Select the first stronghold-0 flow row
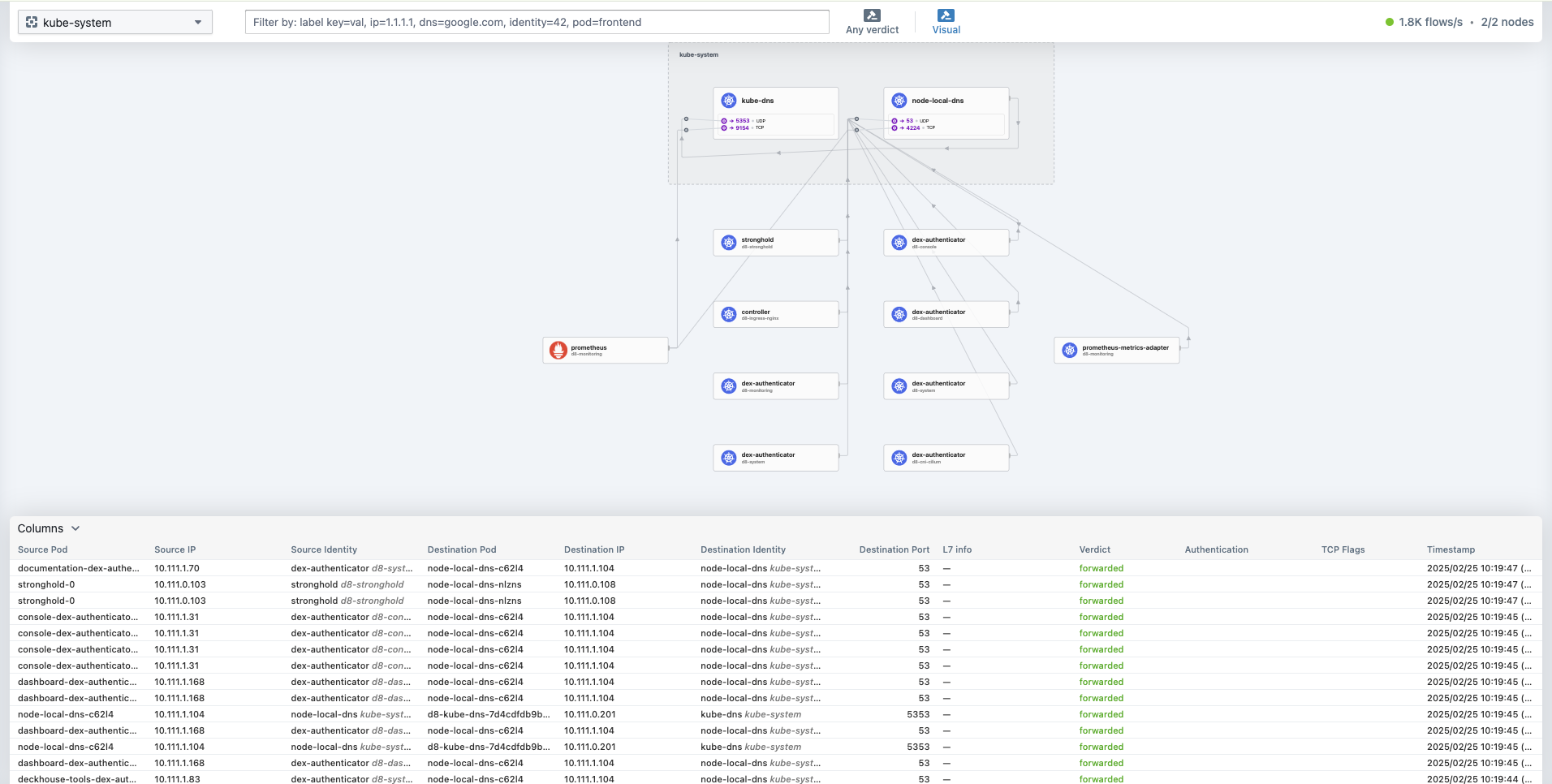This screenshot has height=784, width=1552. click(x=46, y=584)
